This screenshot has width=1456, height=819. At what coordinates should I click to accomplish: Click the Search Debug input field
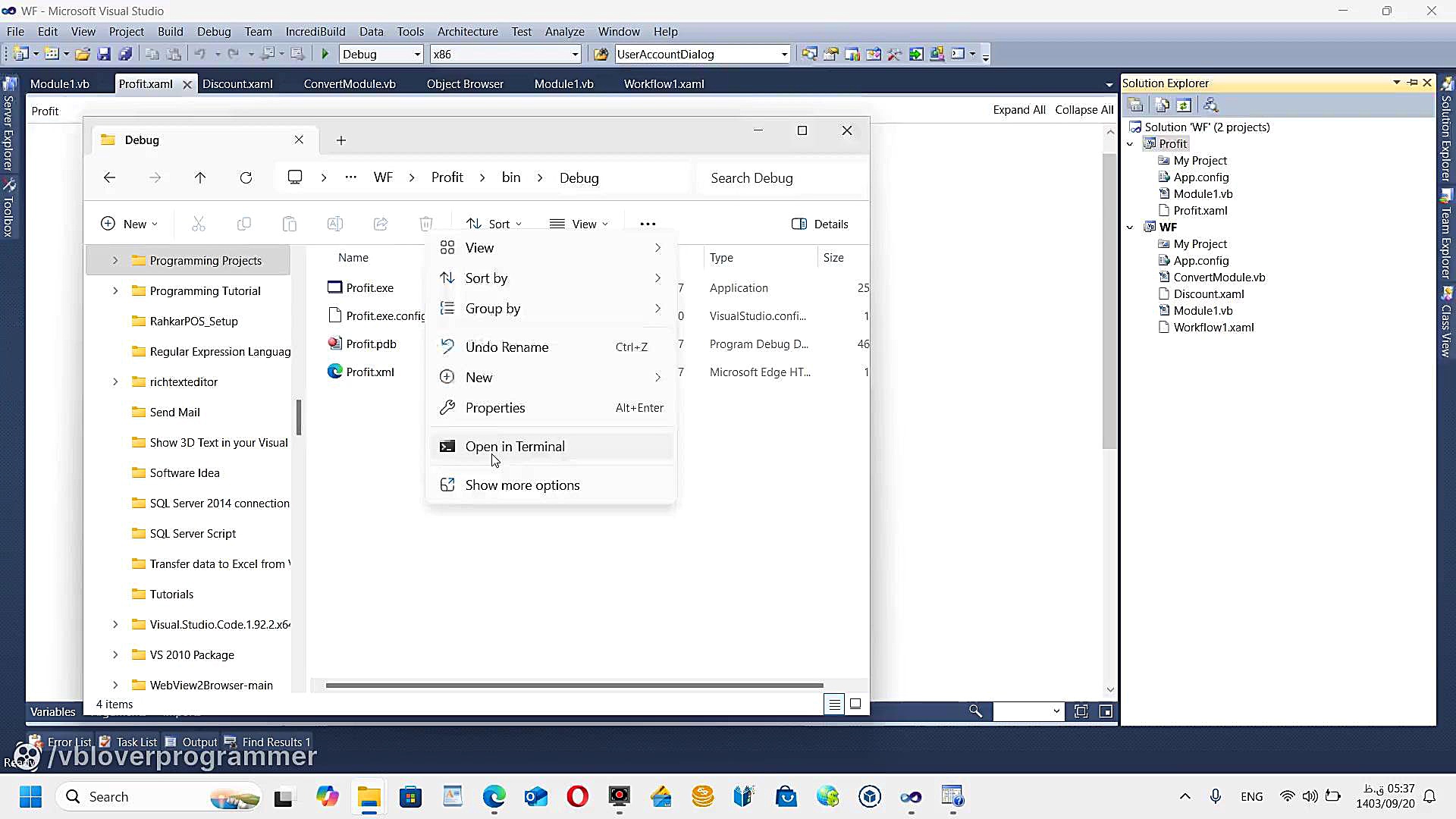pos(781,178)
